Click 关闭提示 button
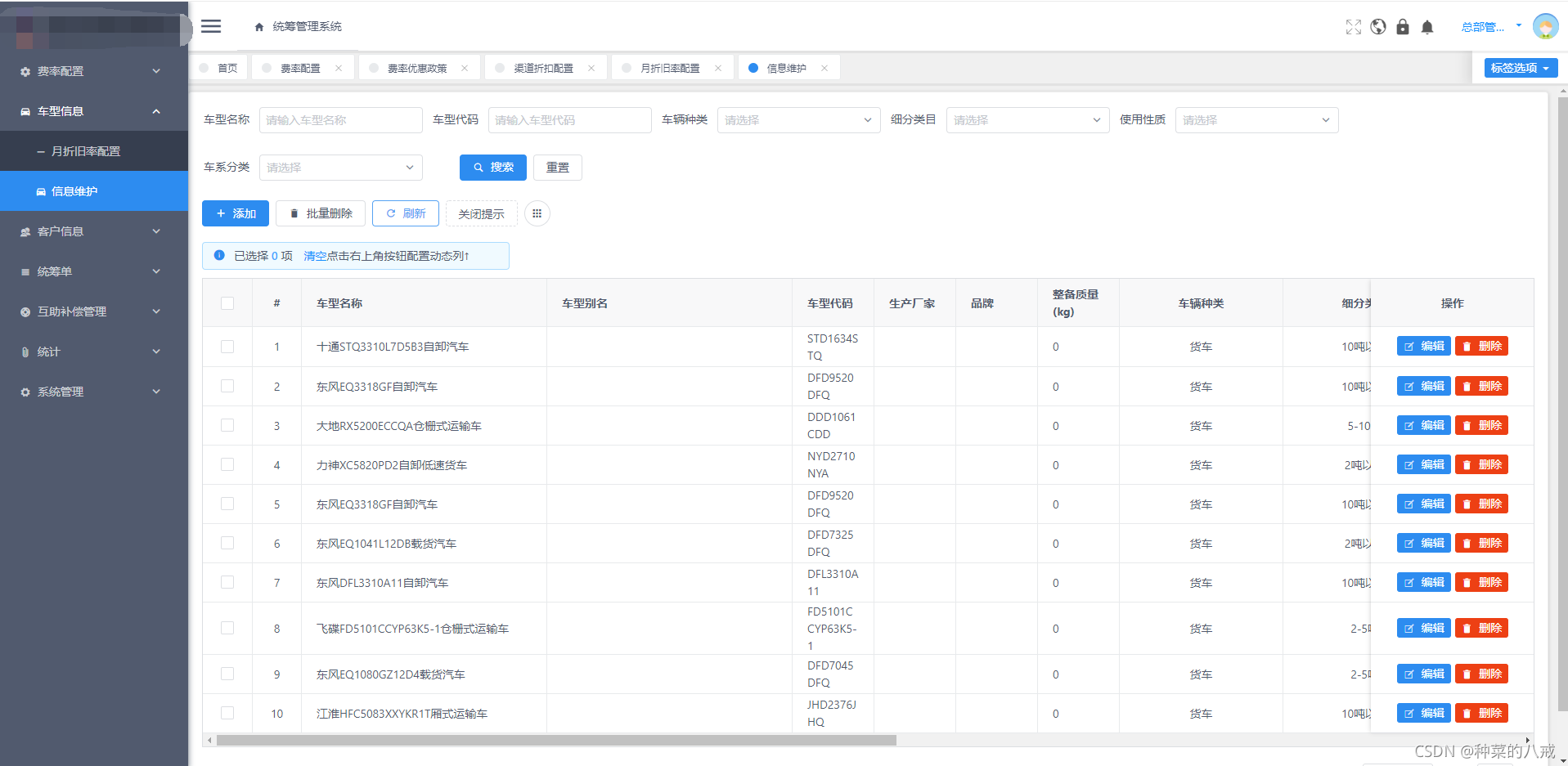 click(481, 213)
